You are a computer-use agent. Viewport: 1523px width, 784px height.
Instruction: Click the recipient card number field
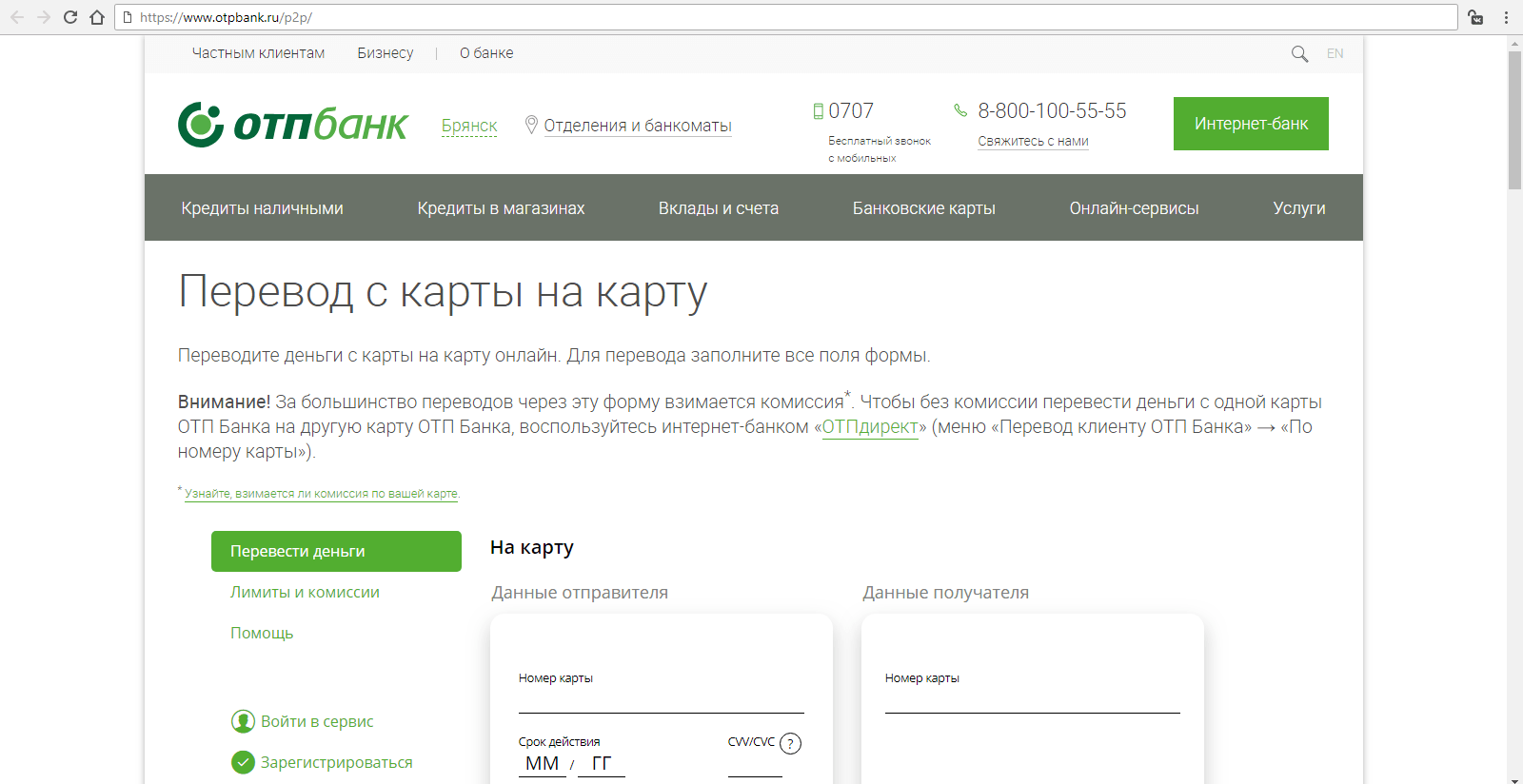point(1032,701)
